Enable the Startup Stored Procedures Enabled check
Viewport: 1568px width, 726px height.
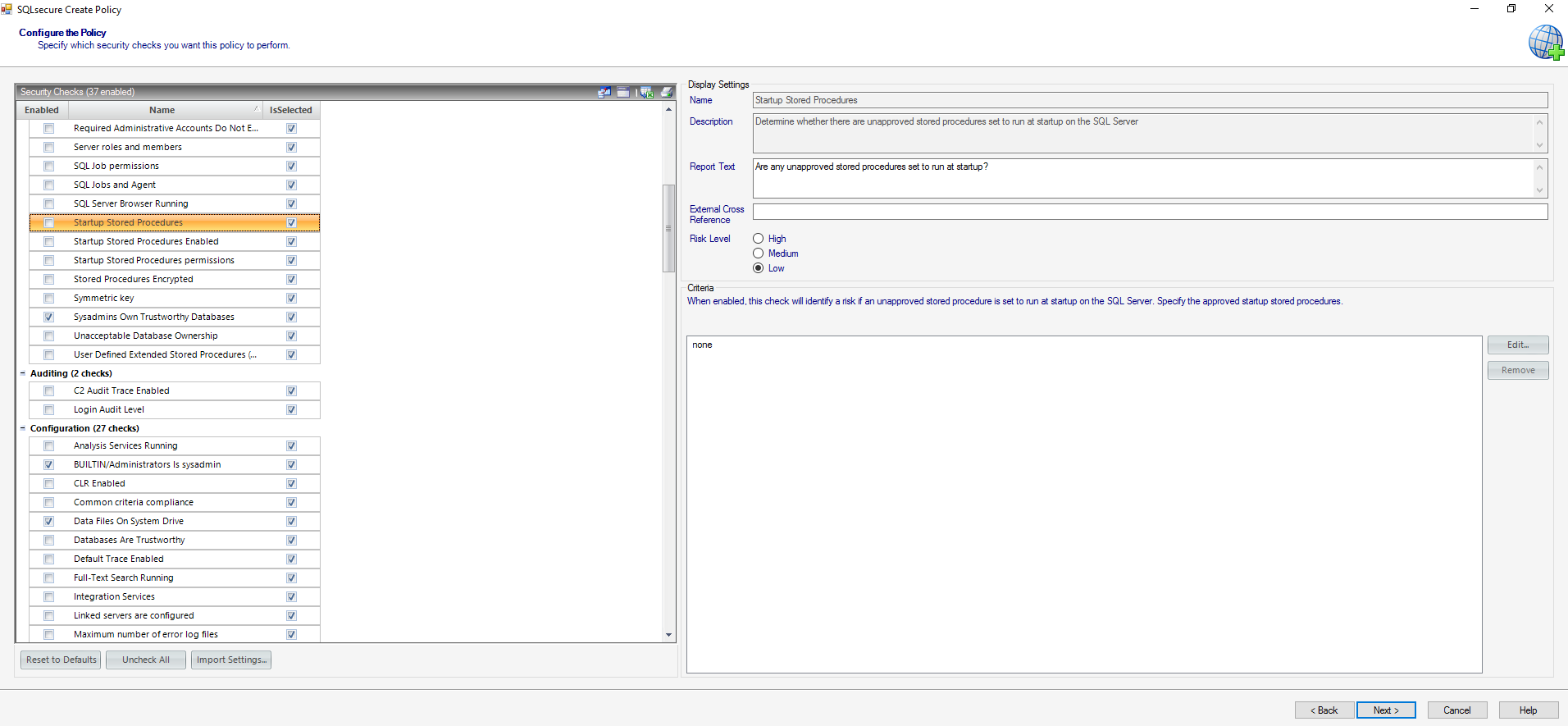pos(49,242)
